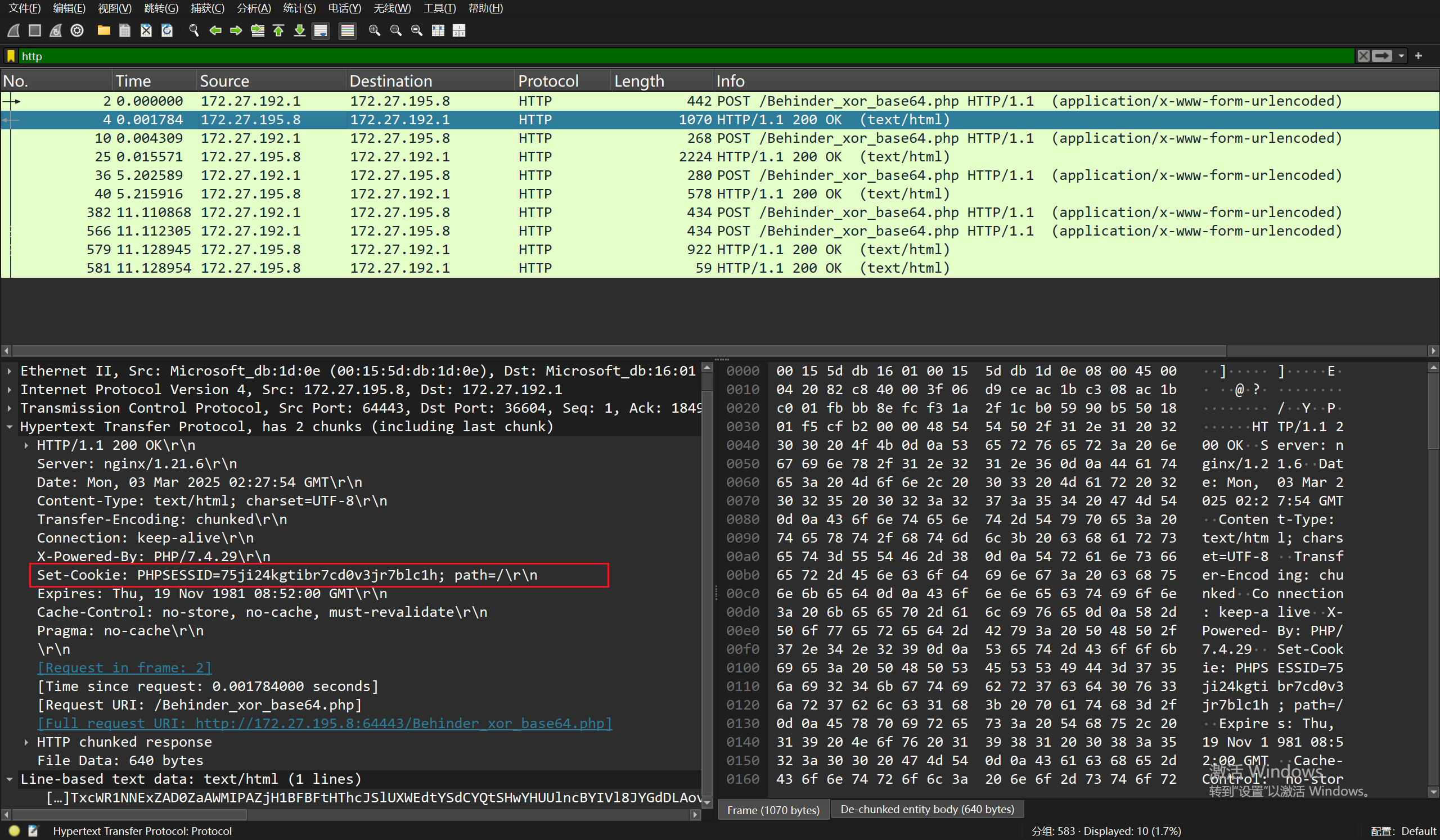Open a capture file with folder icon
The height and width of the screenshot is (840, 1440).
click(x=103, y=30)
